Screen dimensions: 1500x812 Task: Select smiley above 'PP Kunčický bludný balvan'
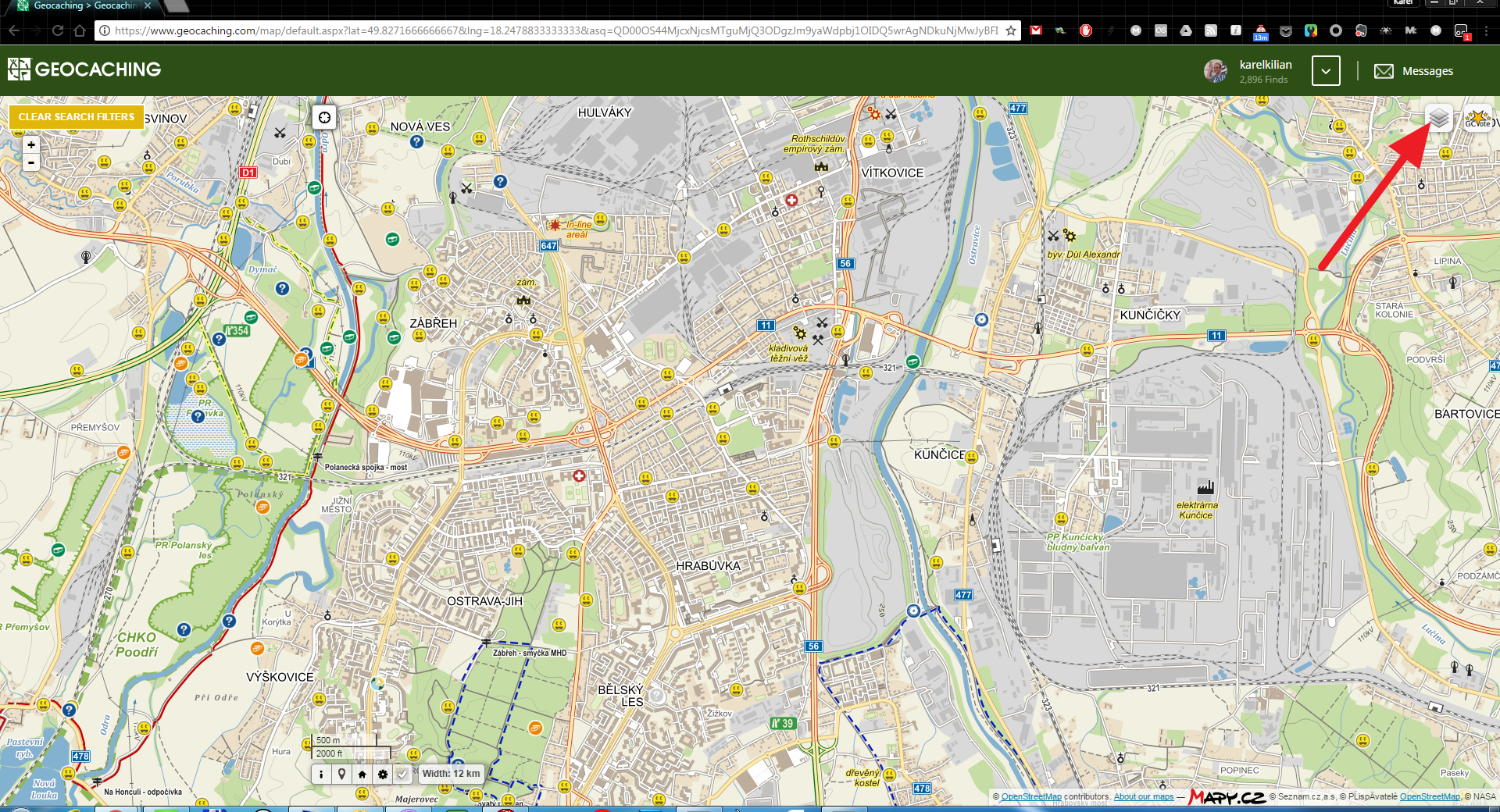pos(1061,518)
